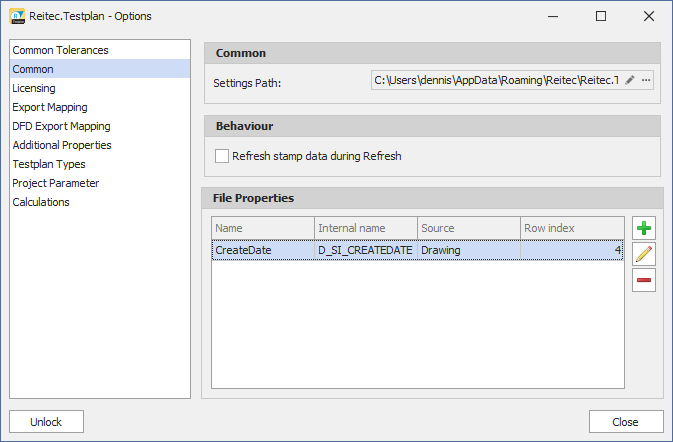673x442 pixels.
Task: Sort by the Internal name column header
Action: (x=365, y=228)
